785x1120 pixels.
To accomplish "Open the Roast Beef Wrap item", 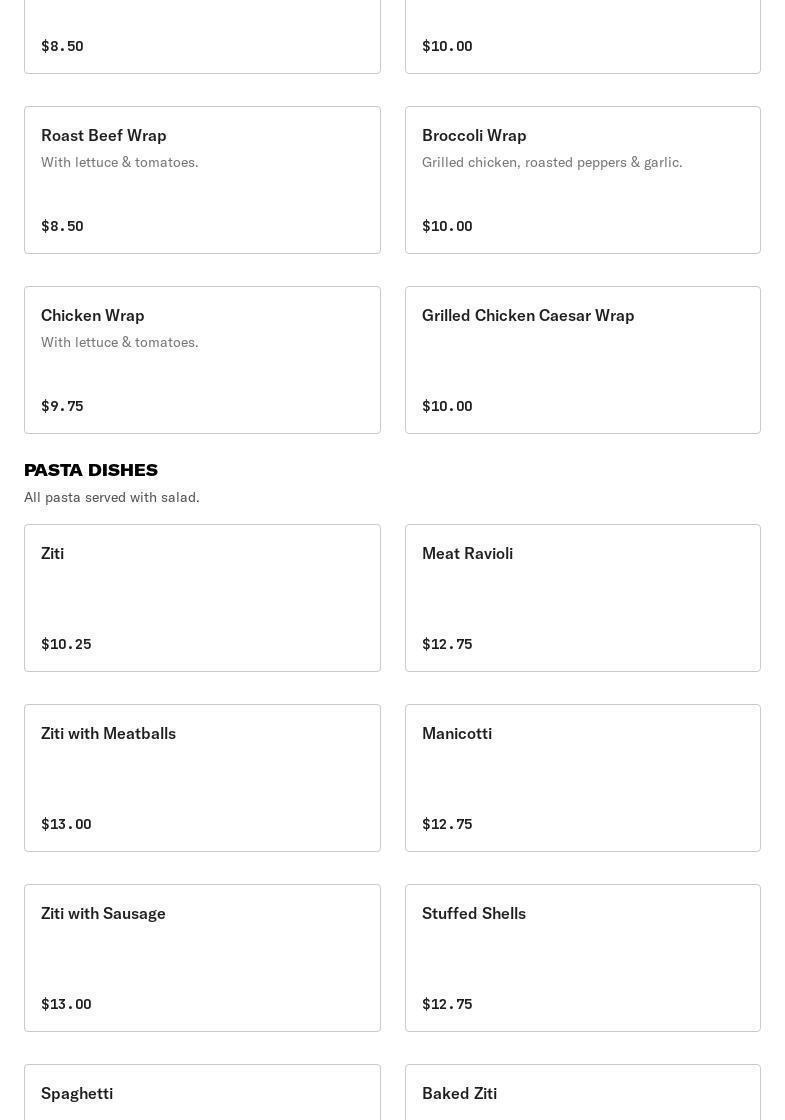I will point(202,180).
